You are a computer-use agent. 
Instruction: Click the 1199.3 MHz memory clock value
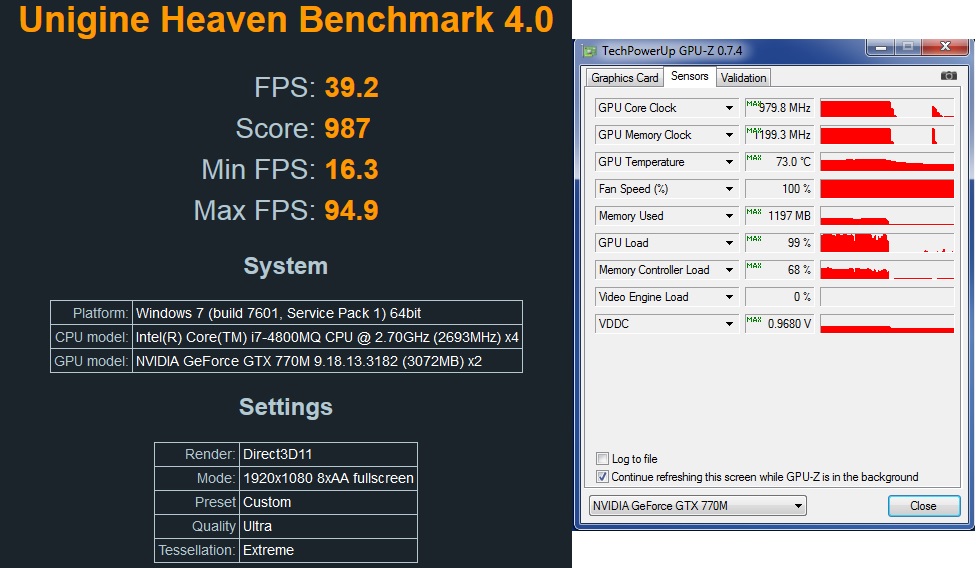[x=779, y=134]
